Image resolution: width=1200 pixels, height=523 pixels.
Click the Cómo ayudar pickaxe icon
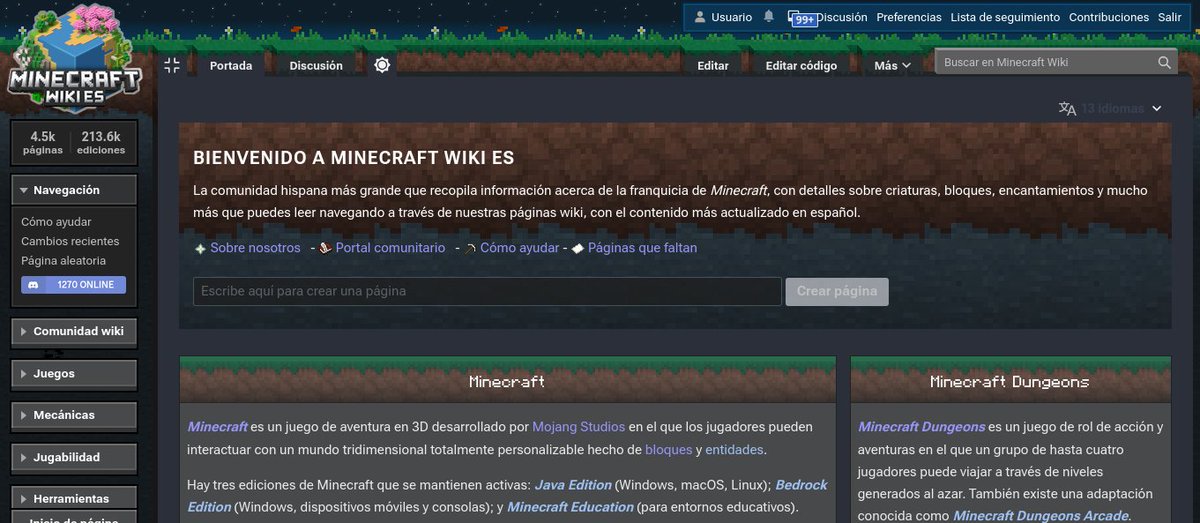(x=470, y=248)
